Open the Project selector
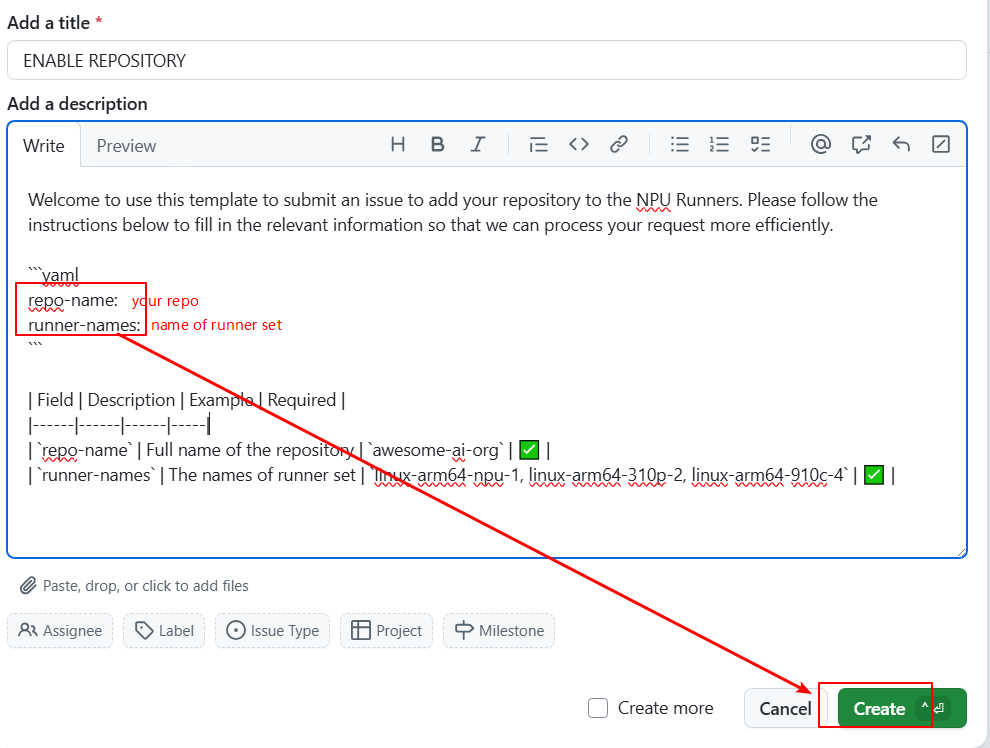The image size is (990, 748). [386, 631]
